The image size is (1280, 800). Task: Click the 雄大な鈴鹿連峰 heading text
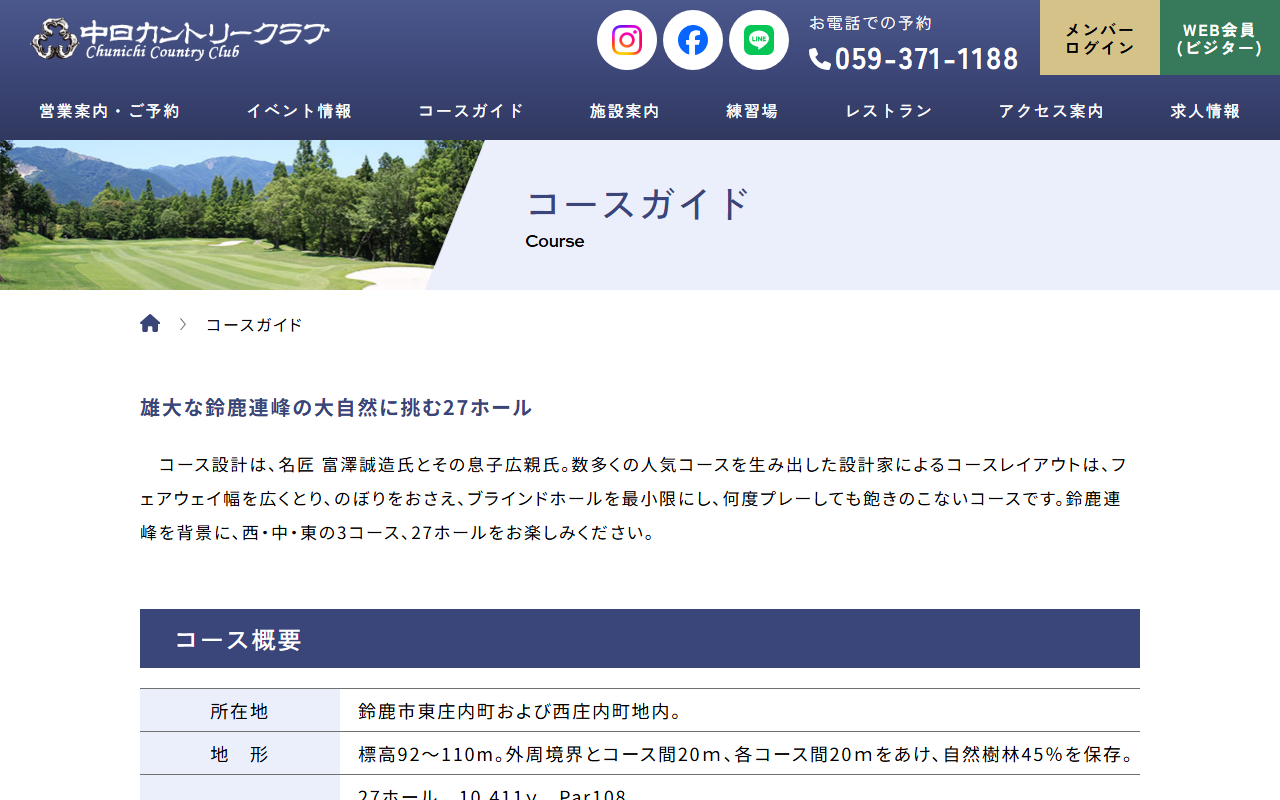tap(336, 408)
